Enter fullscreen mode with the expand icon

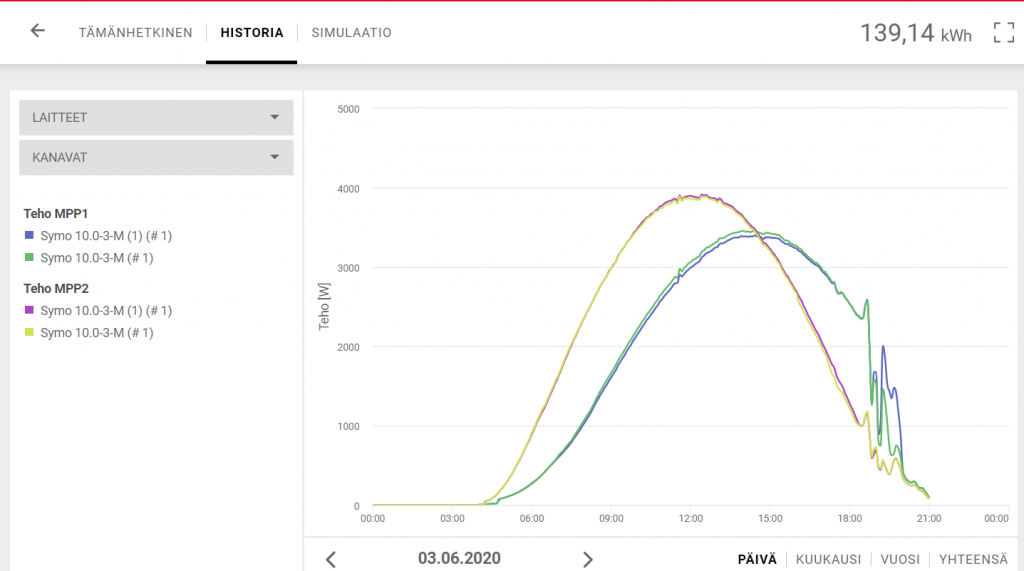(x=1003, y=32)
